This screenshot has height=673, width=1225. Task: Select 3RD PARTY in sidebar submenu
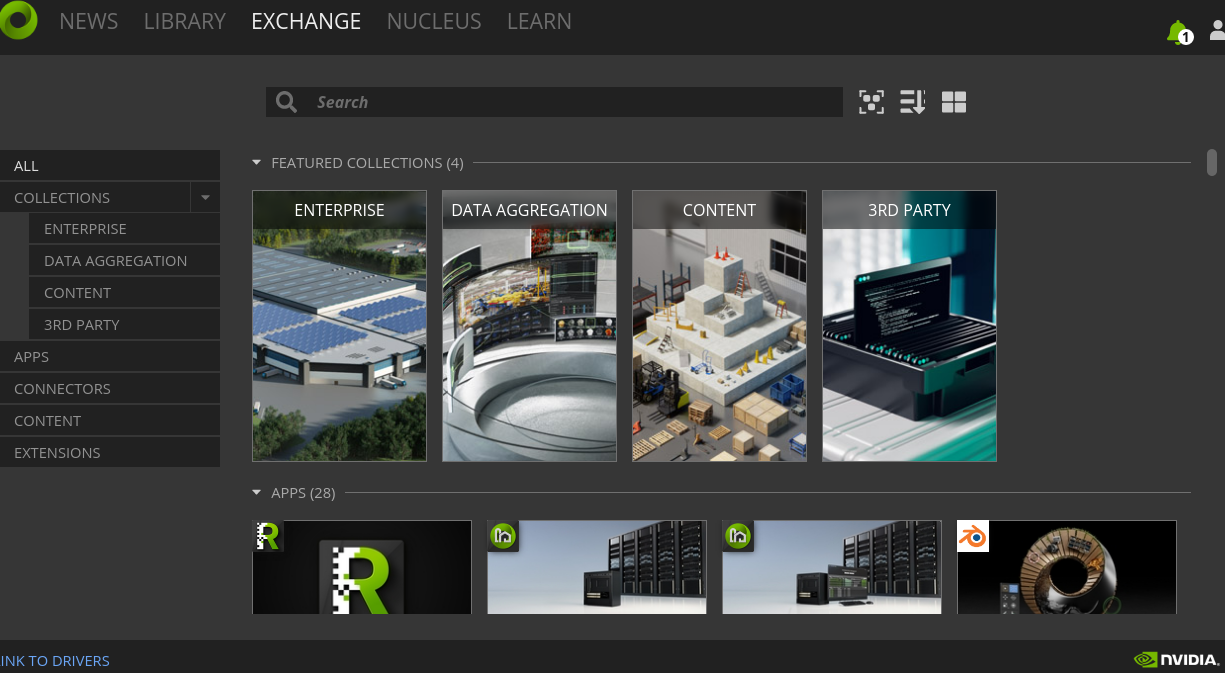click(x=125, y=325)
